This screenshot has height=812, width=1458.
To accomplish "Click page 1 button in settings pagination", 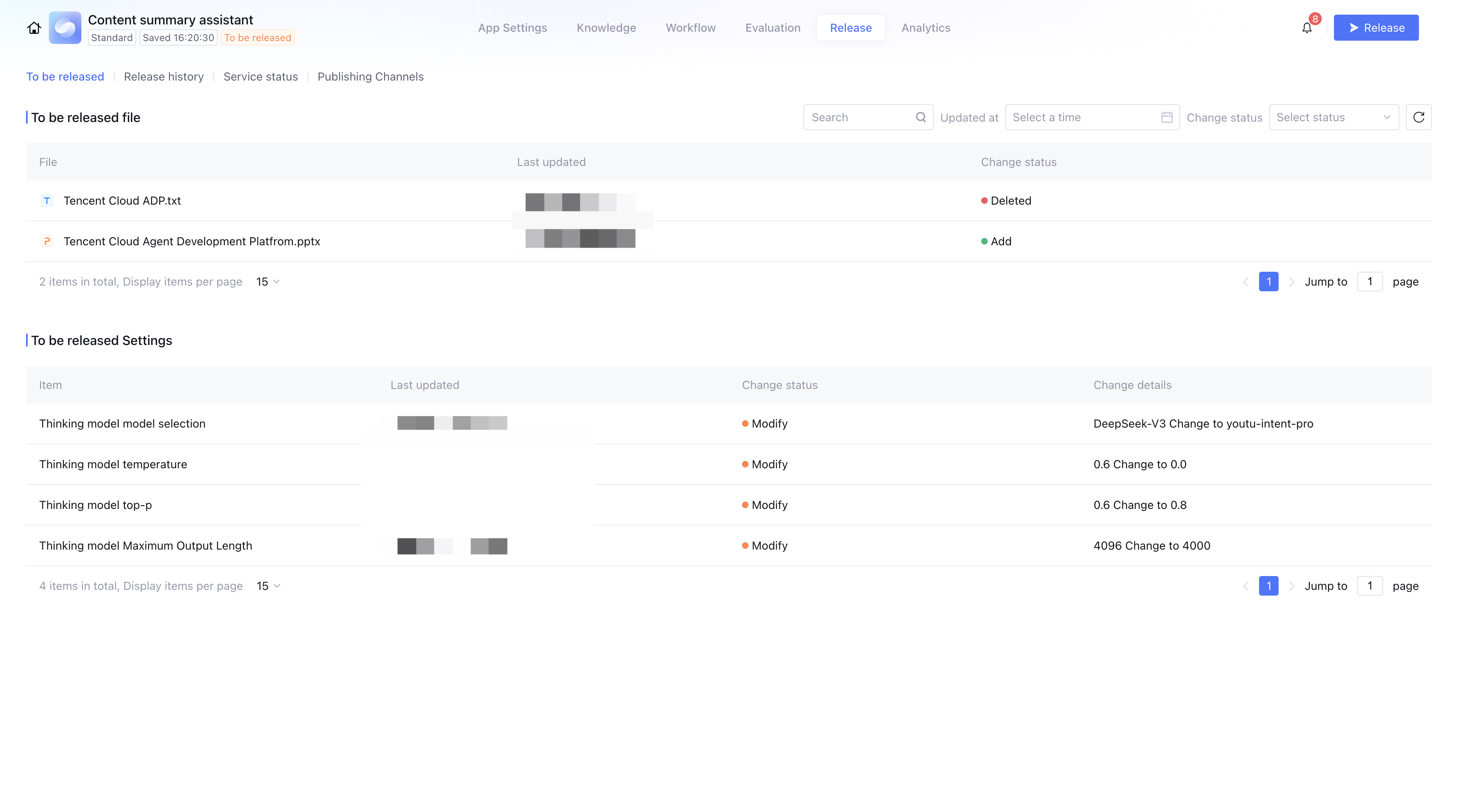I will tap(1268, 586).
